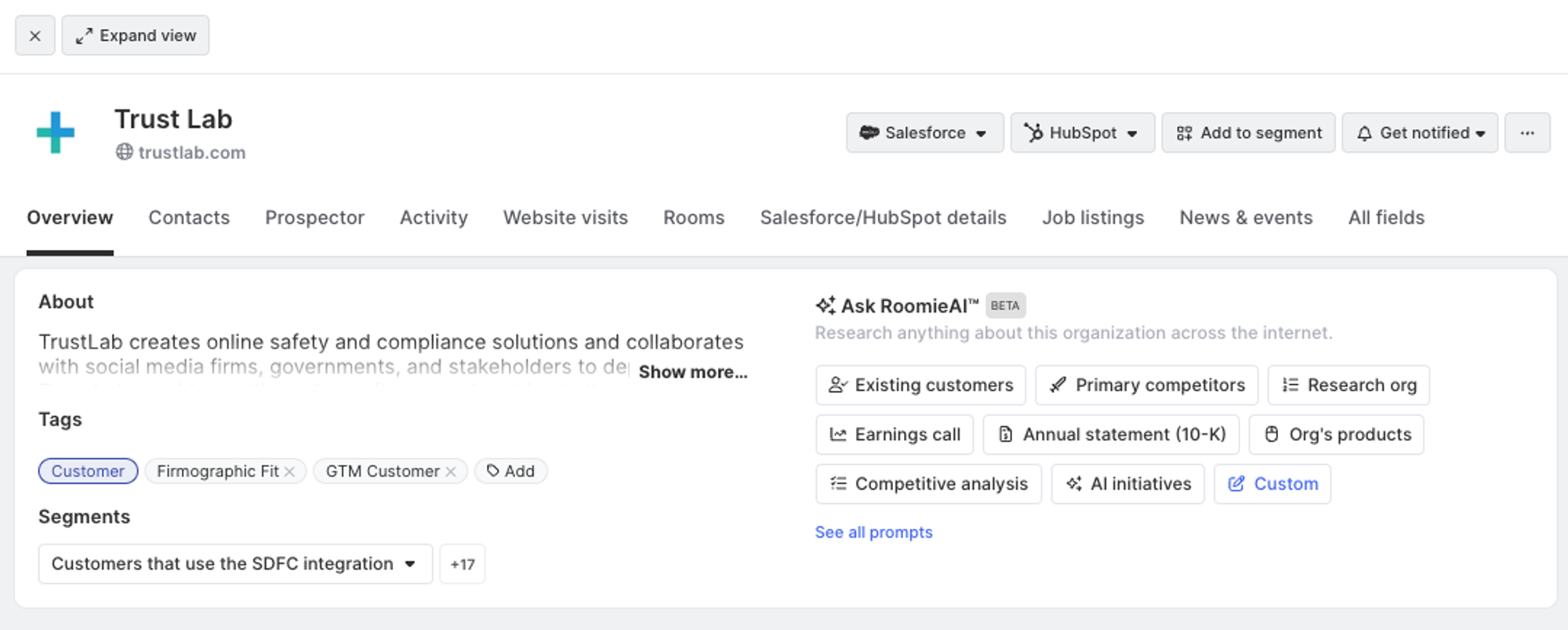The image size is (1568, 630).
Task: Remove the Firmographic Fit tag
Action: coord(290,472)
